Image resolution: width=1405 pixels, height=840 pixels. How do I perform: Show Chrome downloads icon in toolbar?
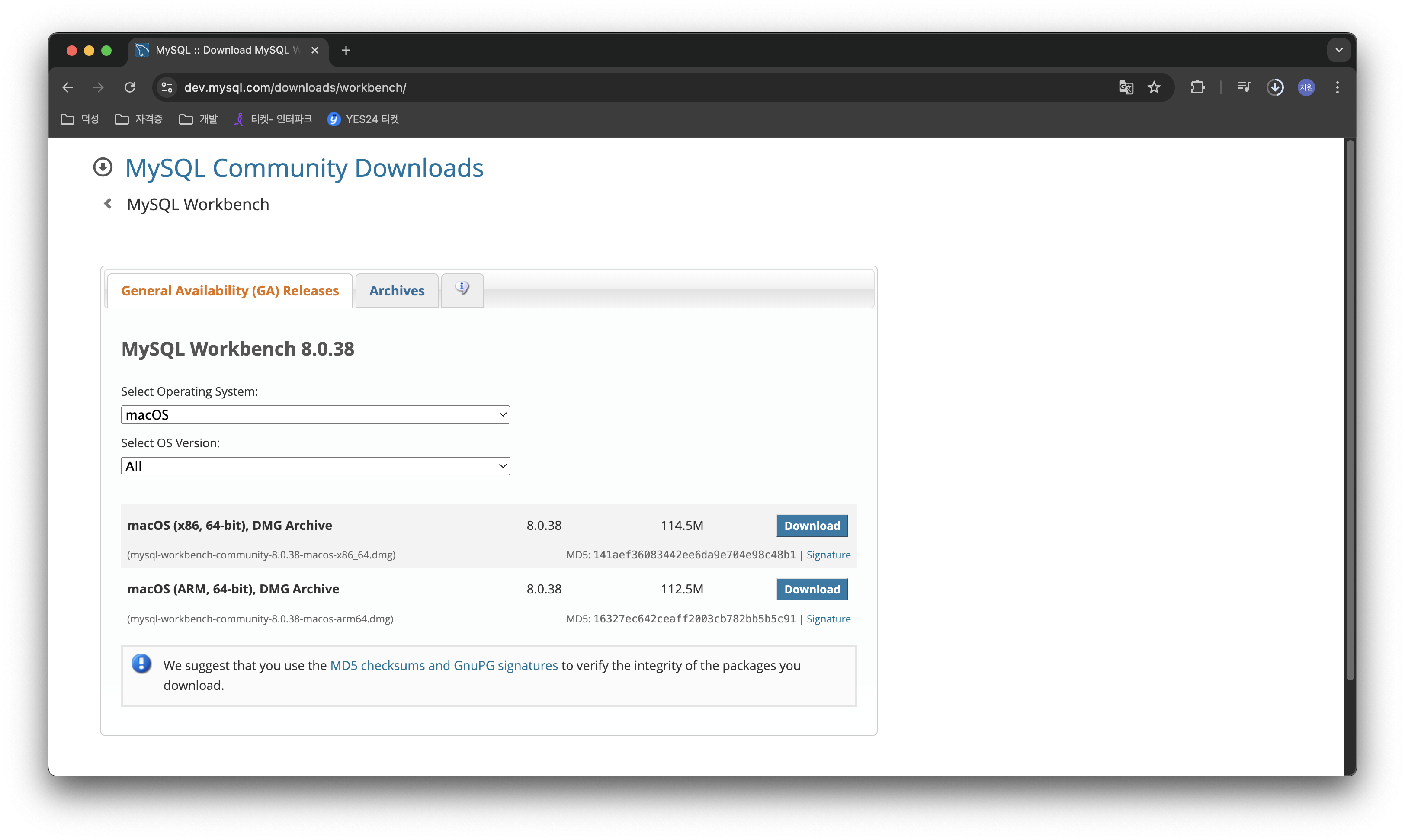pyautogui.click(x=1275, y=87)
